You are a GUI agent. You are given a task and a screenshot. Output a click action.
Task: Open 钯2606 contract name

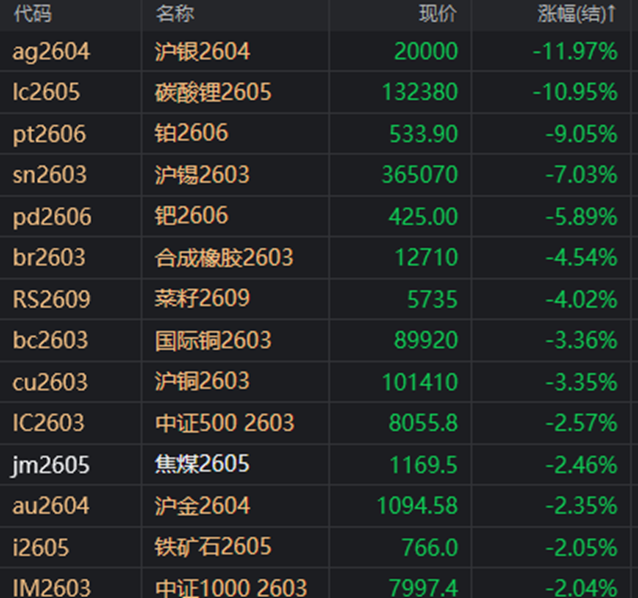[x=191, y=216]
